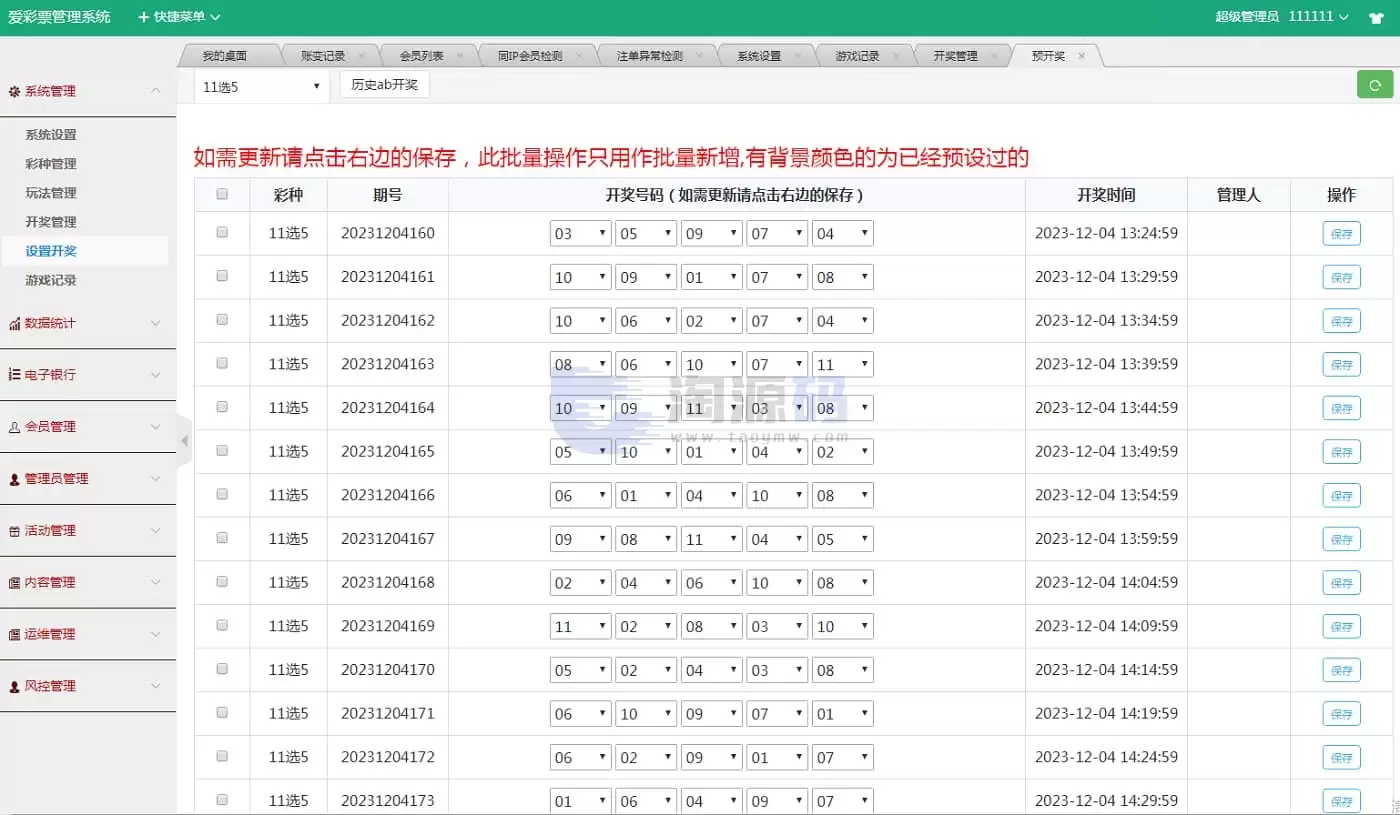Switch to the 我的桌面 tab

pyautogui.click(x=224, y=56)
